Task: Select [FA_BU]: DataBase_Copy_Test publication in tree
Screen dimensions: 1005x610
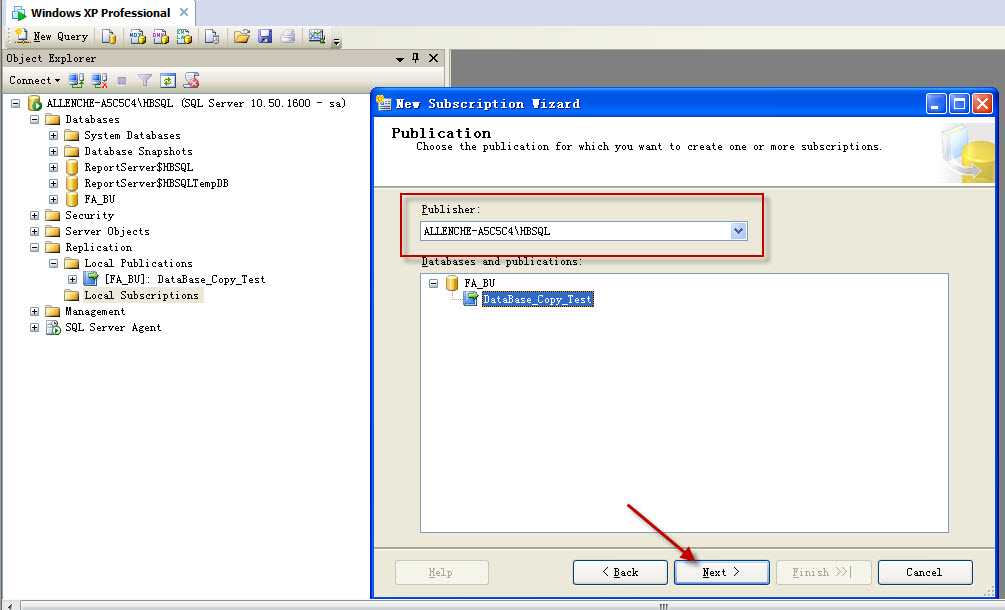Action: (x=185, y=279)
